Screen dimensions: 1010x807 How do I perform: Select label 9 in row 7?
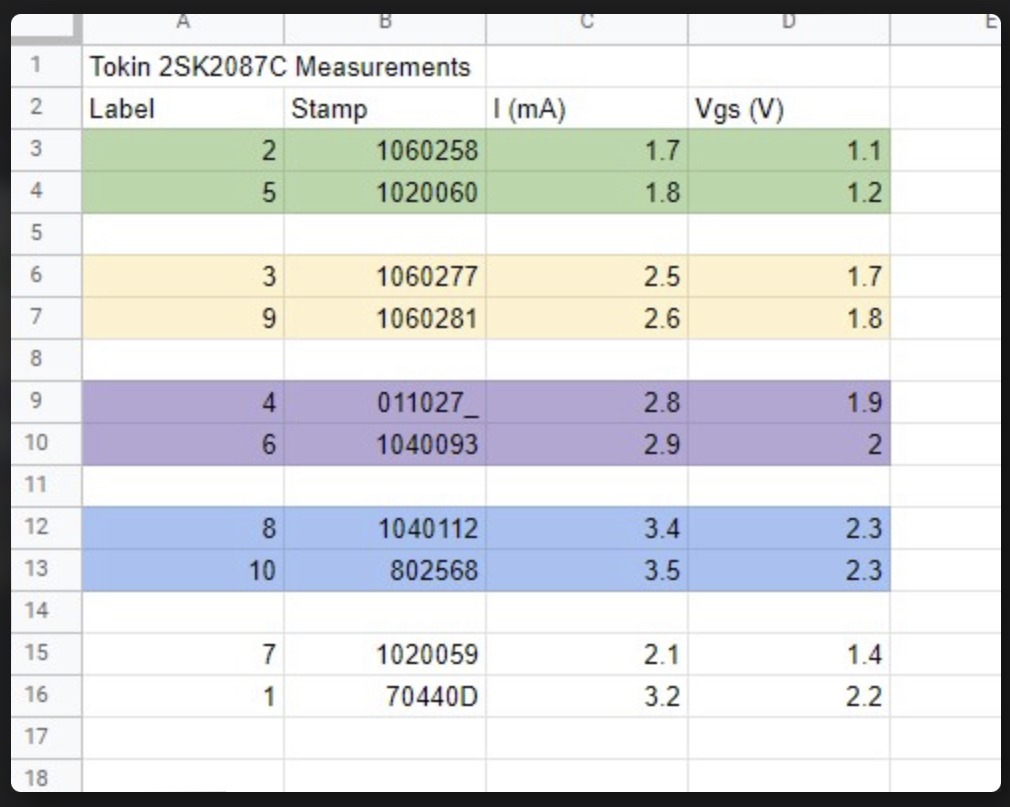(183, 318)
